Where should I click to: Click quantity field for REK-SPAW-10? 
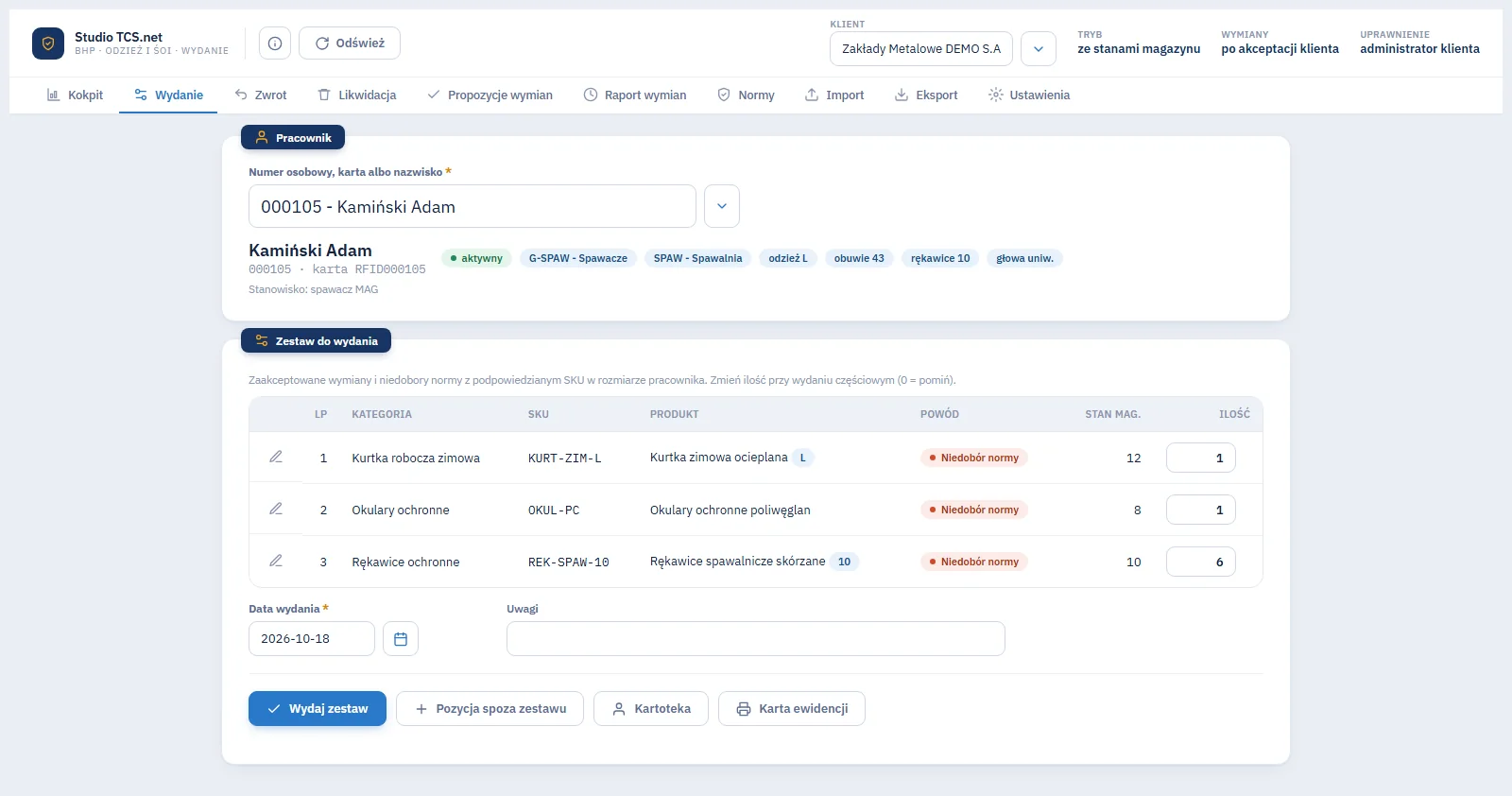pos(1201,562)
